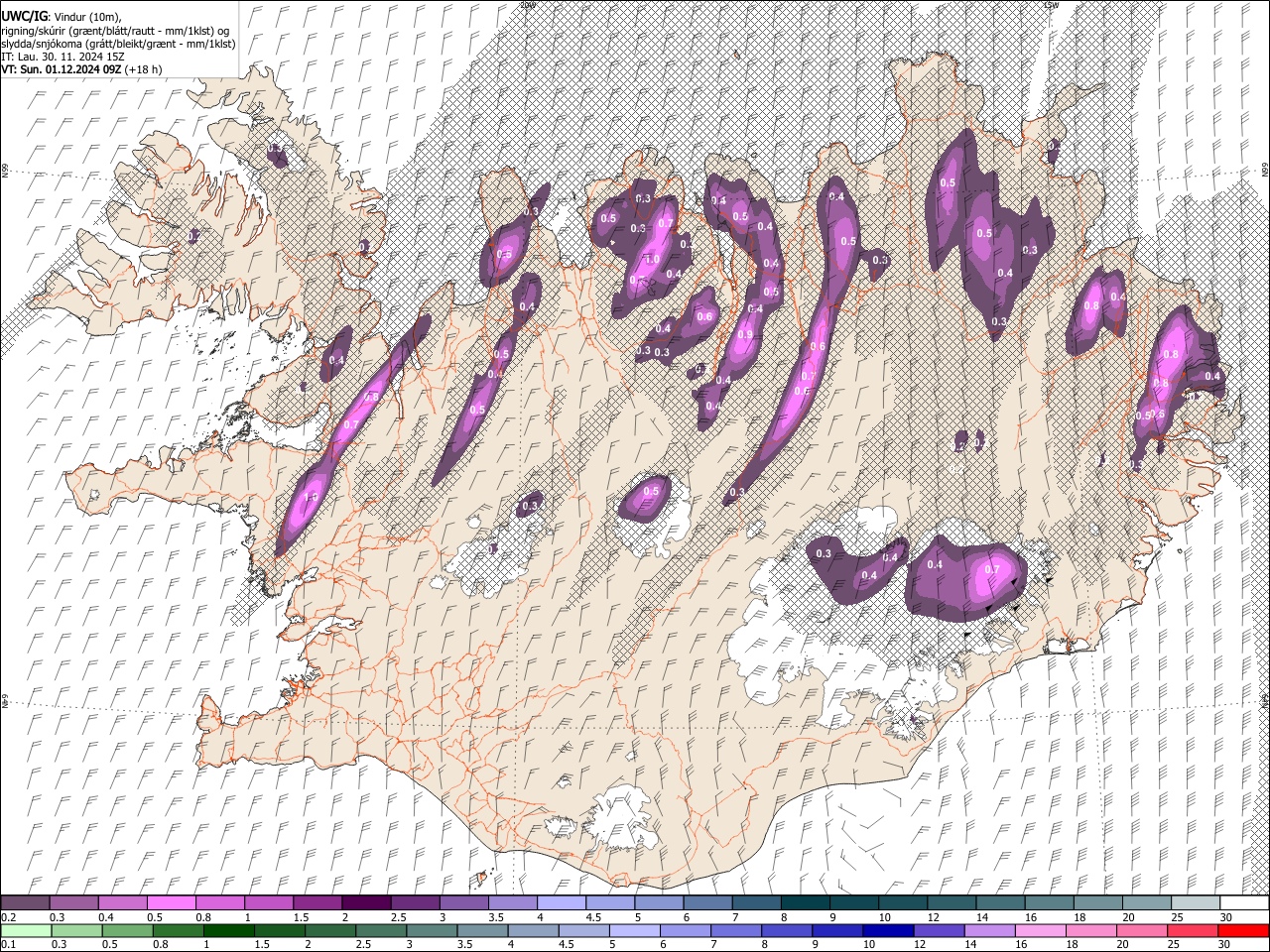Click the '0.1' label of the green legend row
The image size is (1270, 952).
coord(9,944)
